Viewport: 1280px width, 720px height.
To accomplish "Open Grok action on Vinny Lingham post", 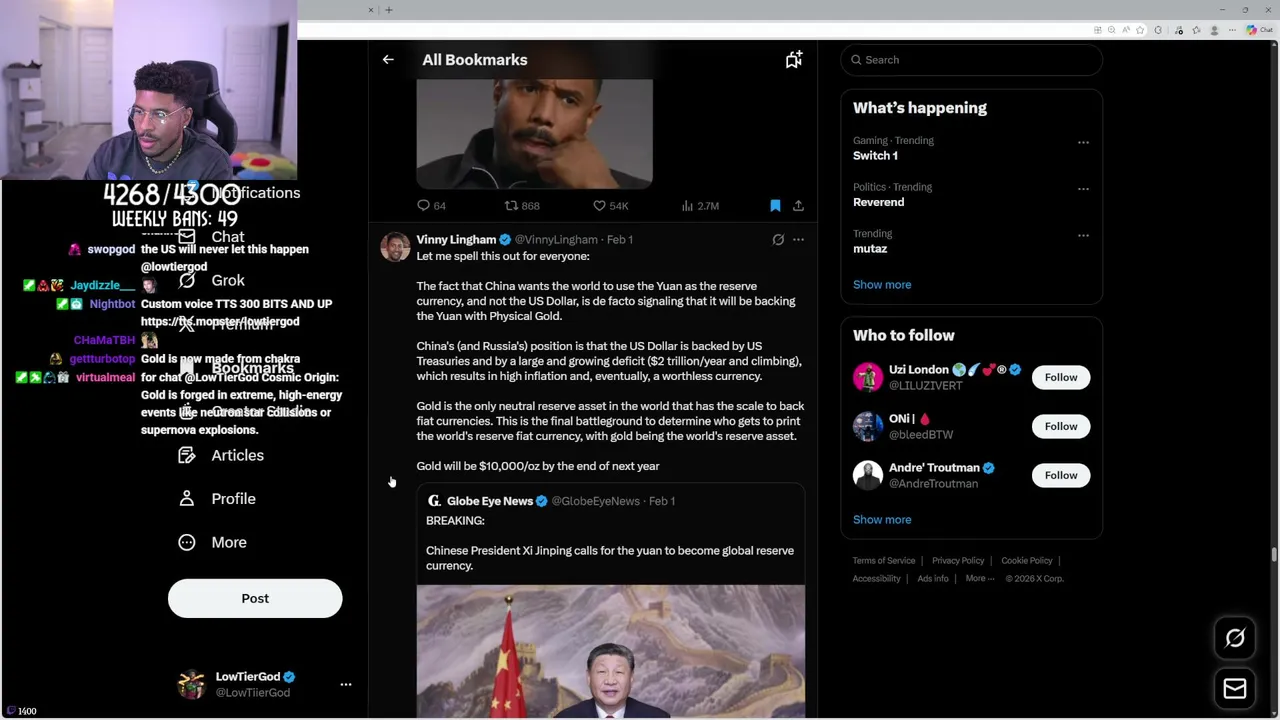I will 778,240.
